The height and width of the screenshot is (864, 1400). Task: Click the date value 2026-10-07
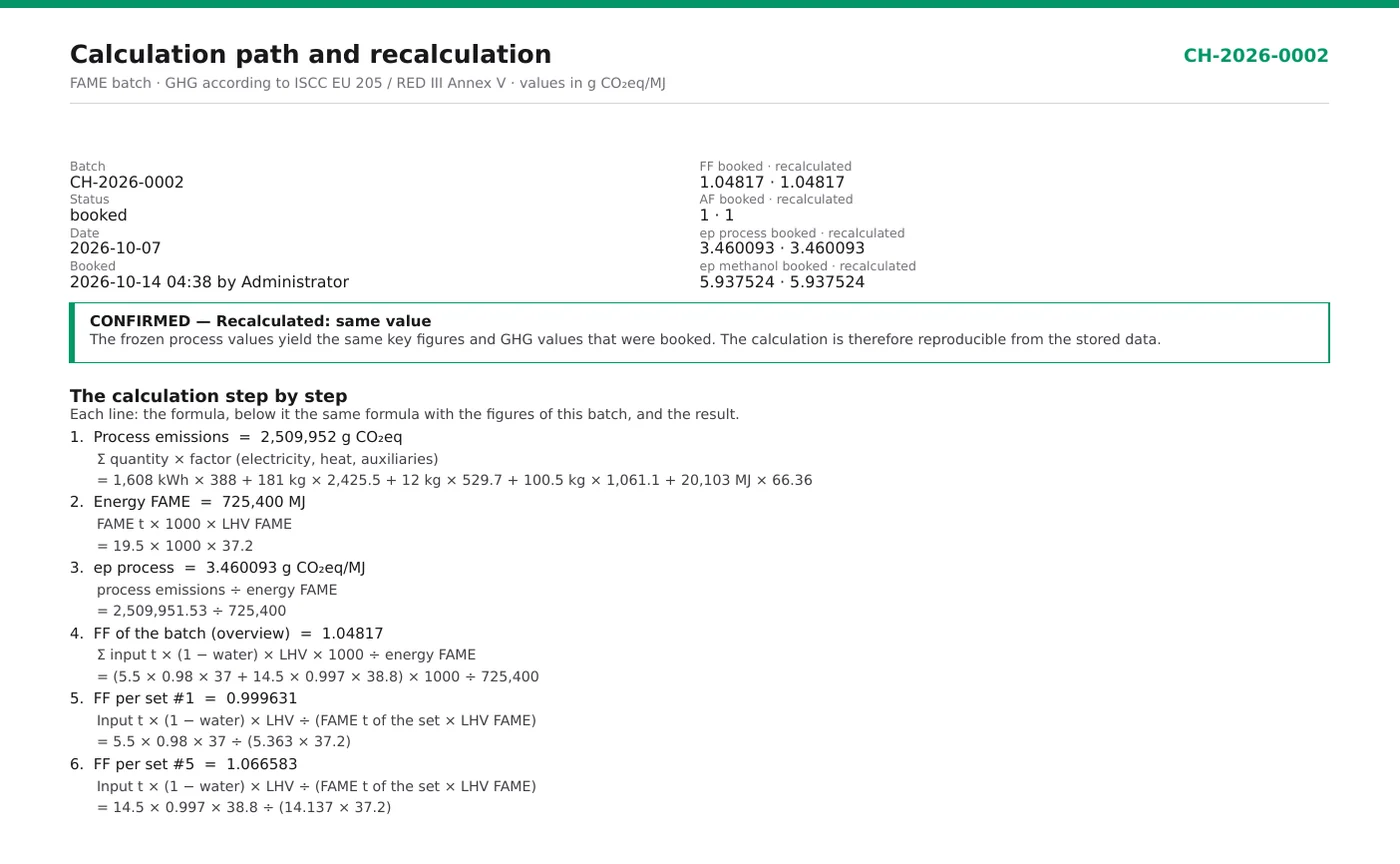click(115, 249)
